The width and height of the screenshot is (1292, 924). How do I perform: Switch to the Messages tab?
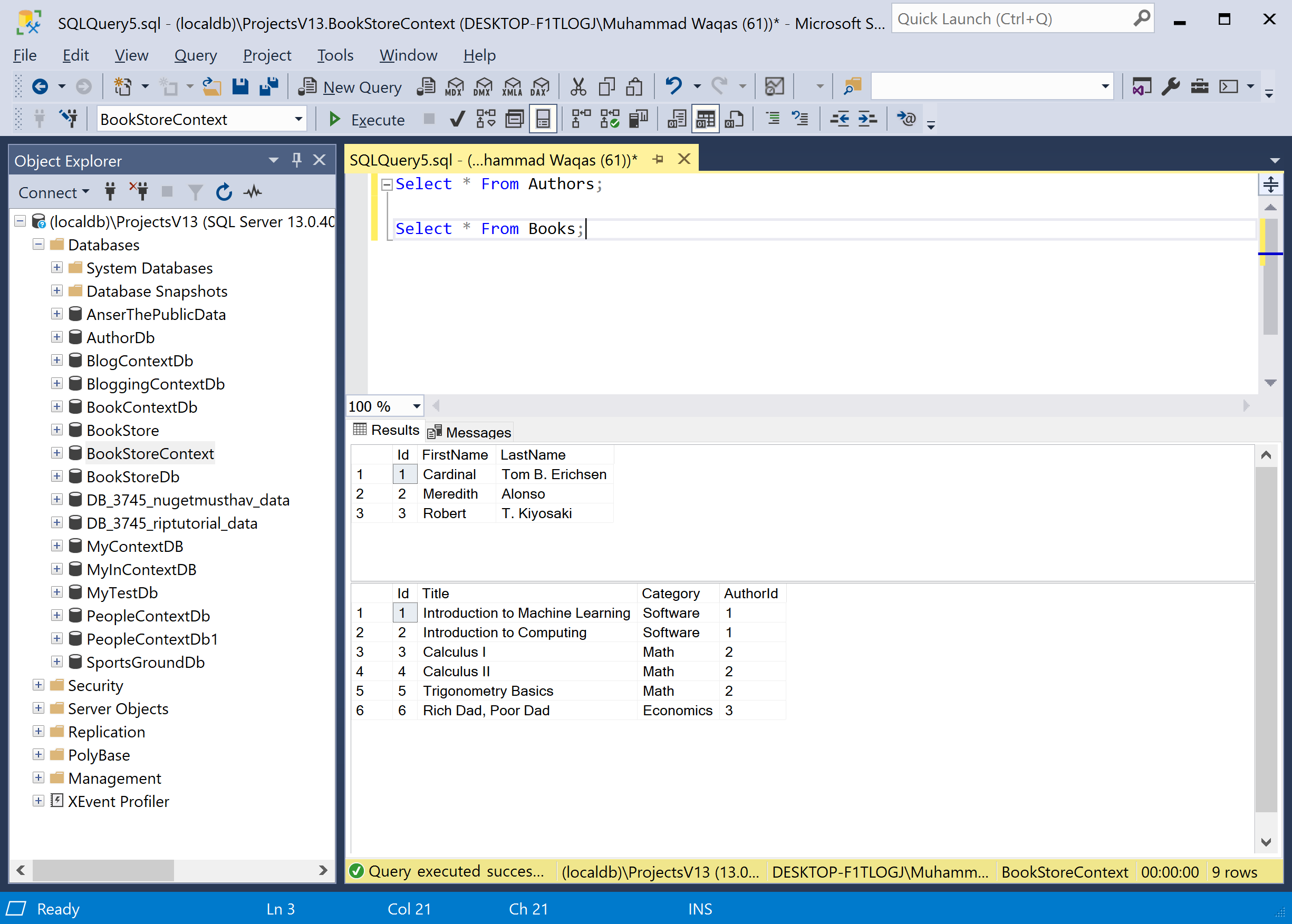click(x=469, y=432)
